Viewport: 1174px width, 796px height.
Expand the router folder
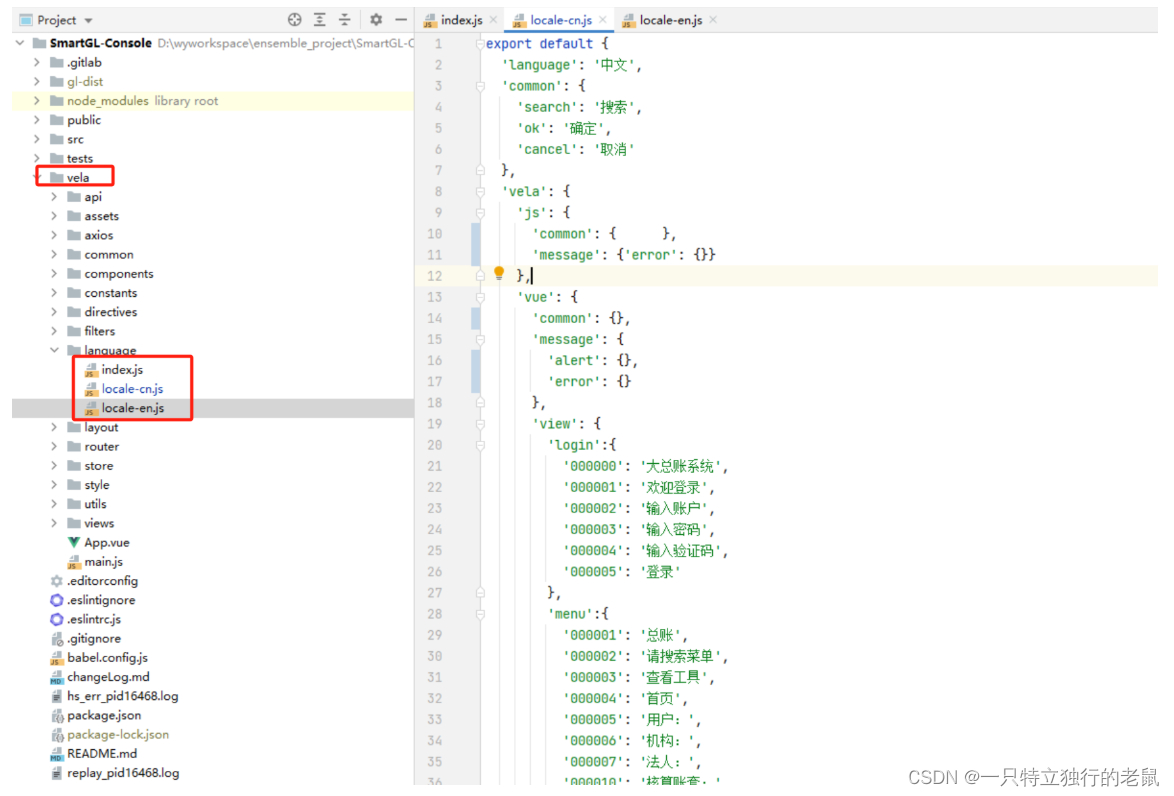click(x=54, y=447)
